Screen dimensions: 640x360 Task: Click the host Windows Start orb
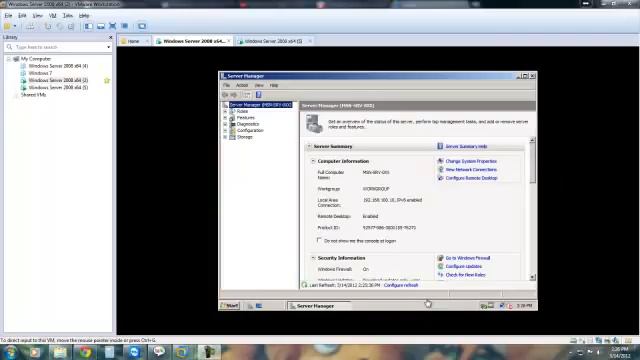pos(10,352)
